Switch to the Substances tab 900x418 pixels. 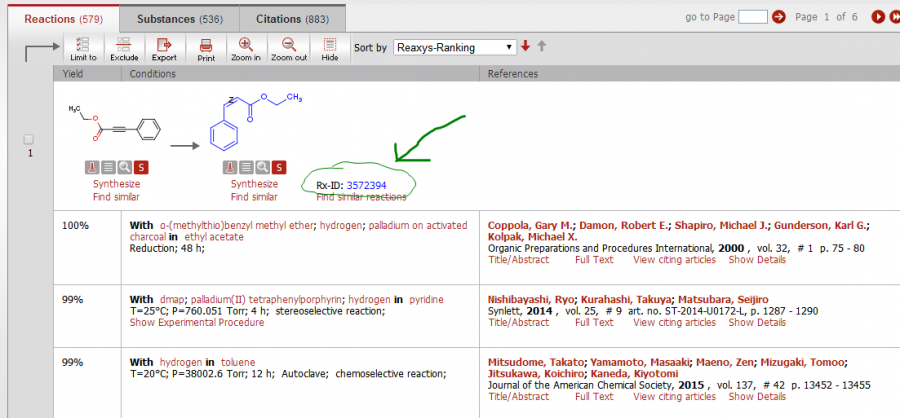[x=180, y=19]
